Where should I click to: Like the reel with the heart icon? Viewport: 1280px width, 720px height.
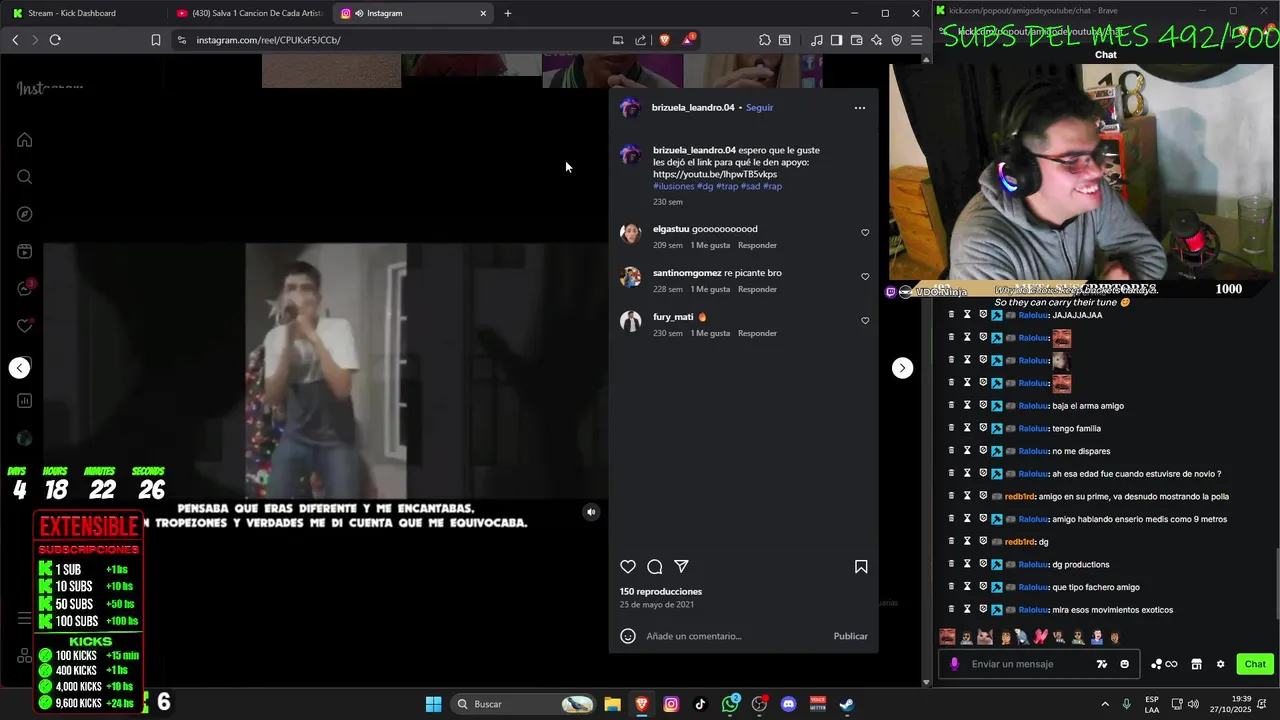(628, 567)
